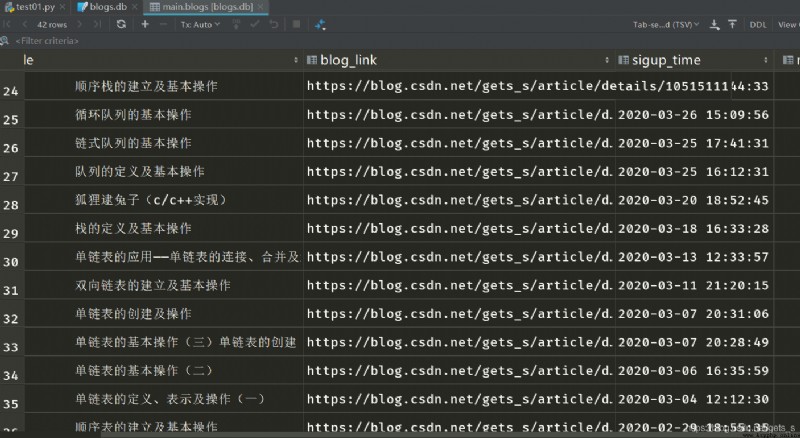
Task: Open the filter search icon
Action: tap(5, 41)
